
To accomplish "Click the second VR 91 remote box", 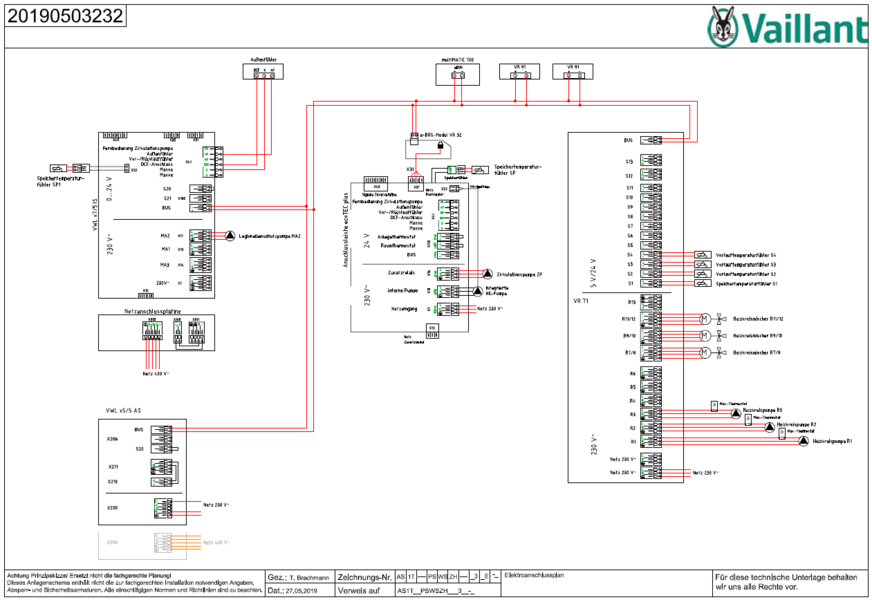I will (573, 71).
